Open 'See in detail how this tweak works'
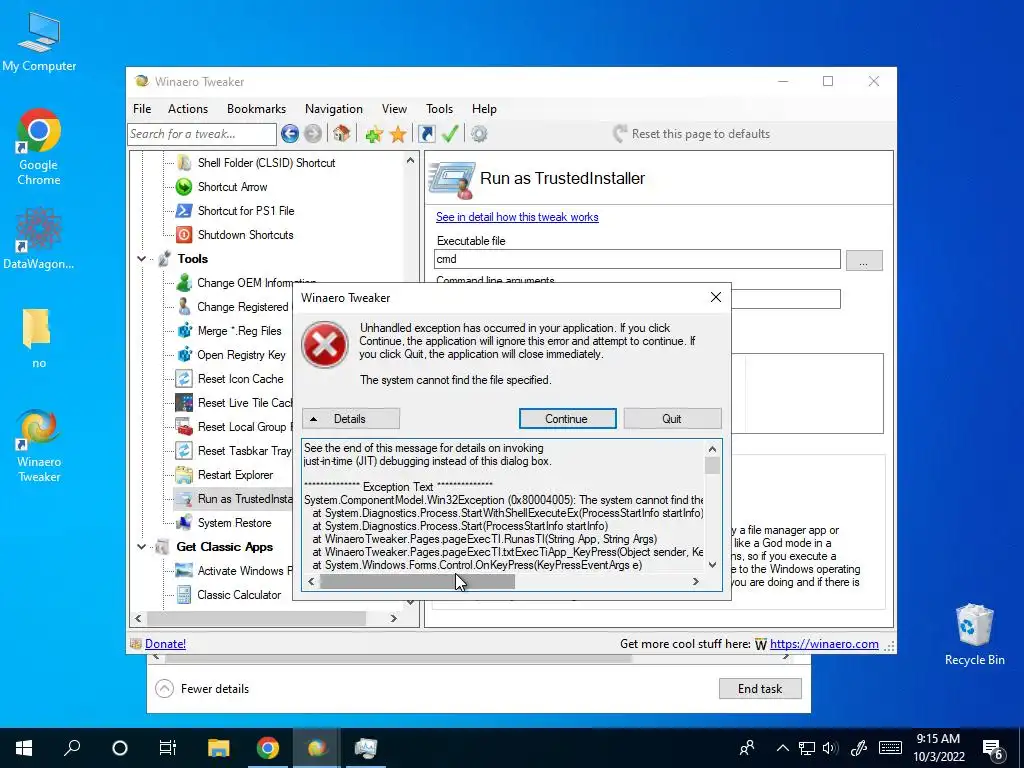Image resolution: width=1024 pixels, height=768 pixels. coord(517,217)
